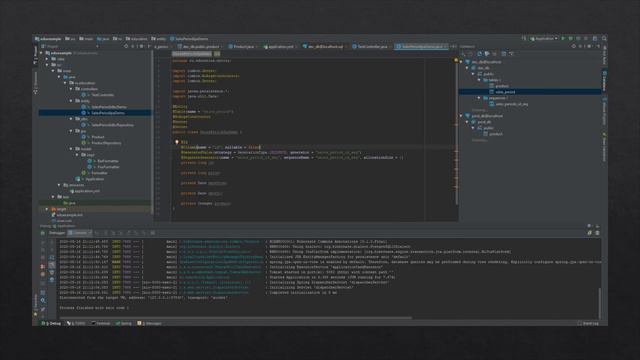Switch to dev_db@localhost.sql editor tab
The height and width of the screenshot is (360, 640).
point(325,47)
